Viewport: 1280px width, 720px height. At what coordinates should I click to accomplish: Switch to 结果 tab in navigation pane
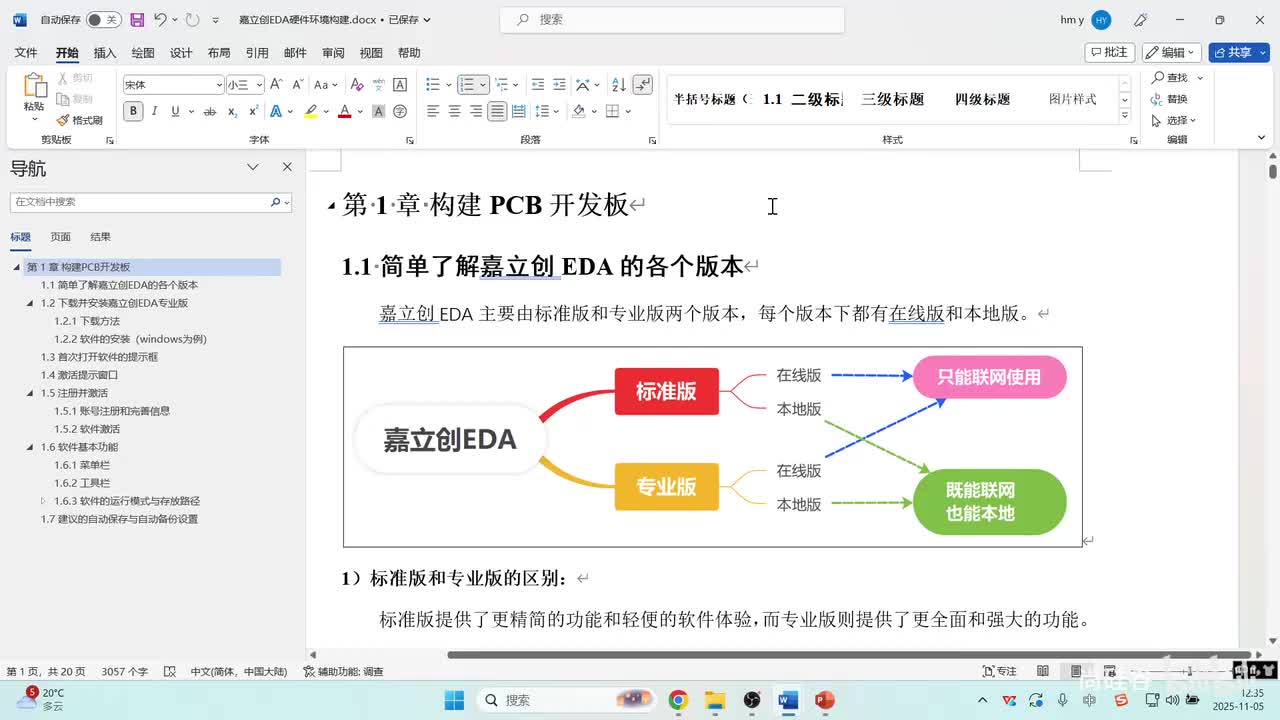click(101, 237)
